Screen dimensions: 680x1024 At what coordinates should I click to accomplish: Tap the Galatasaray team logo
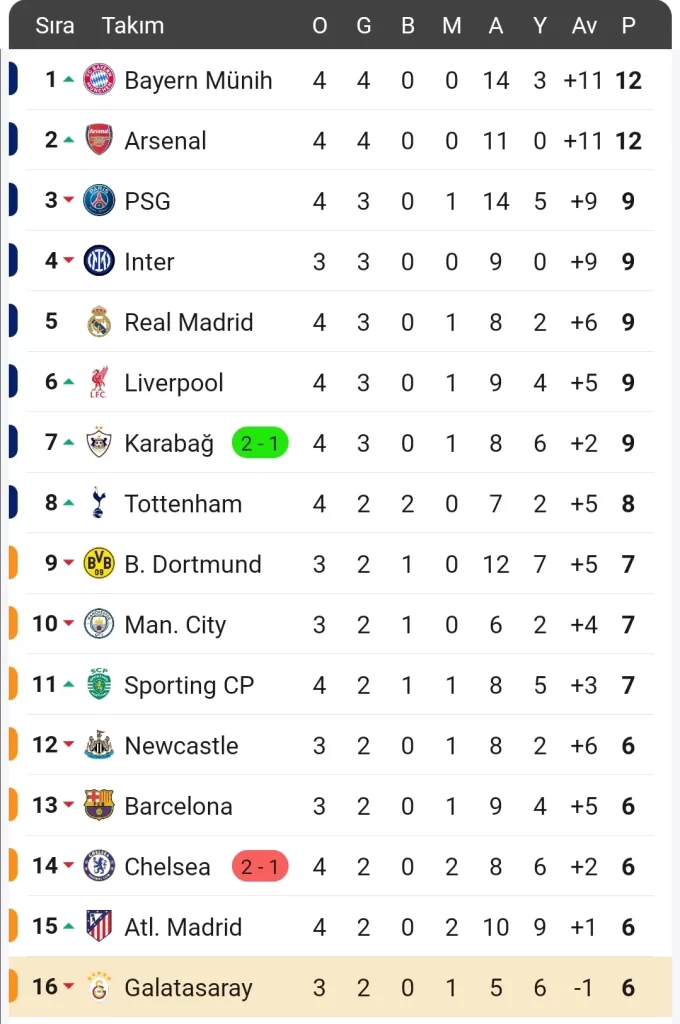tap(99, 987)
